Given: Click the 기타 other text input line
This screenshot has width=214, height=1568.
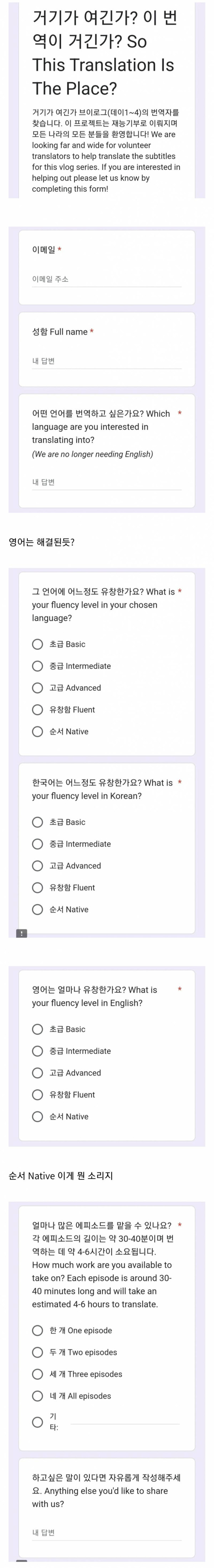Looking at the screenshot, I should point(125,1422).
